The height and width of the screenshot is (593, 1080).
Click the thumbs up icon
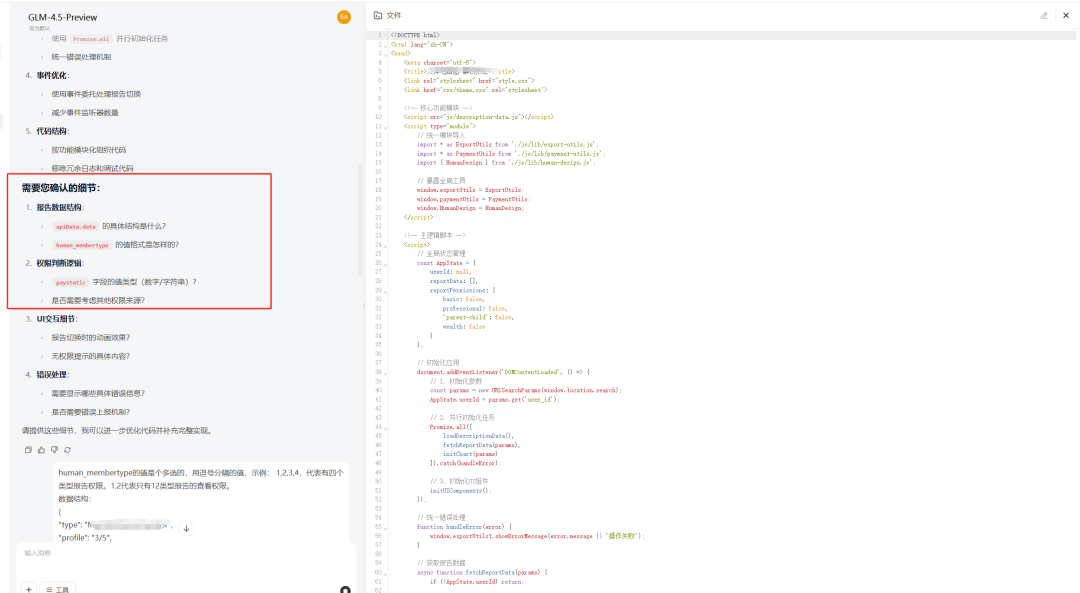[42, 450]
